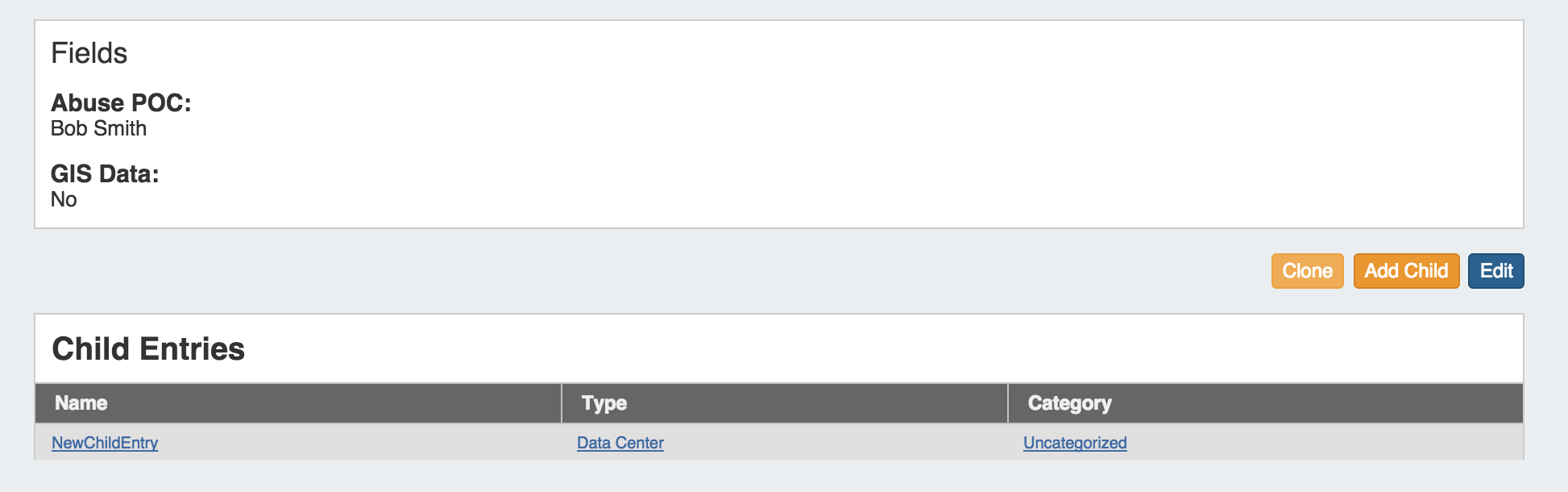Screen dimensions: 1568x492
Task: Open the Uncategorized category link
Action: [x=1074, y=443]
